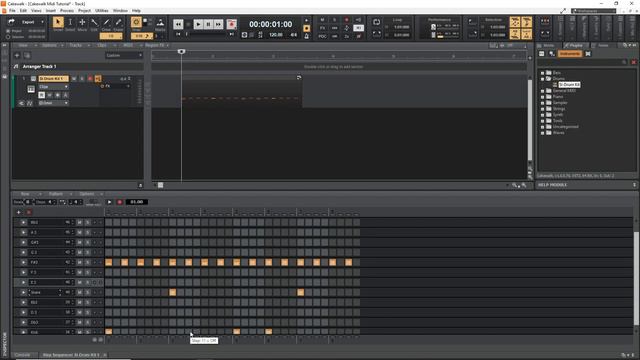The image size is (640, 360).
Task: Open the Views menu
Action: pyautogui.click(x=36, y=10)
